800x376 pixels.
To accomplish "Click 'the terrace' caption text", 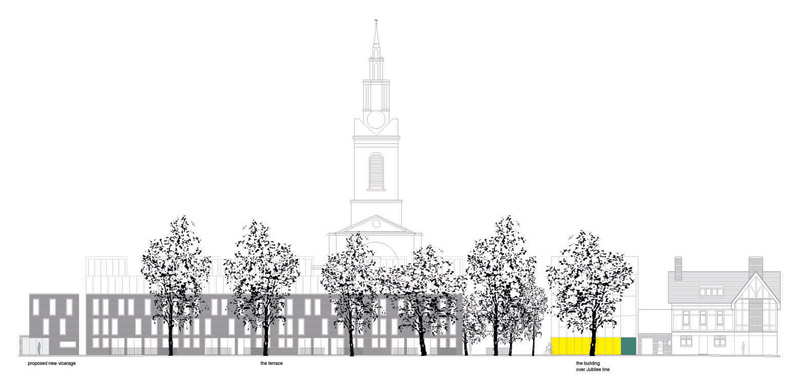I will [x=271, y=363].
